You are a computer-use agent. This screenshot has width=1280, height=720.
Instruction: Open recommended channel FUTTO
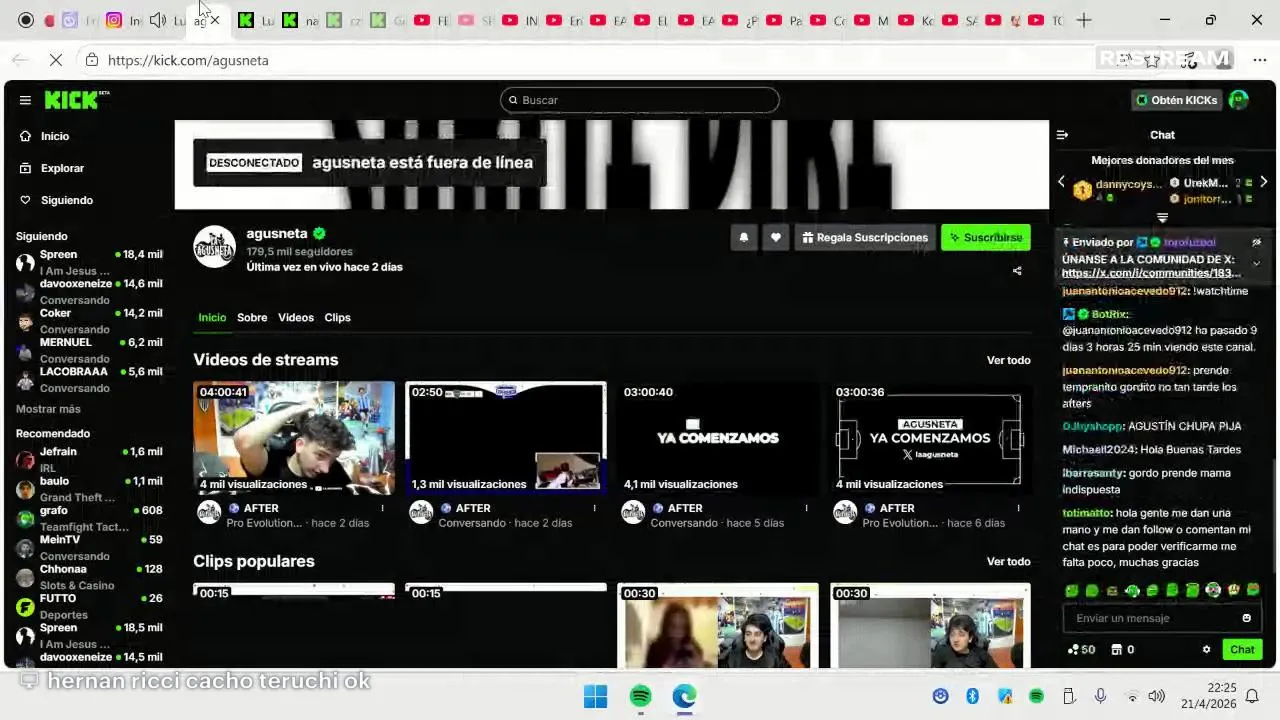(88, 606)
